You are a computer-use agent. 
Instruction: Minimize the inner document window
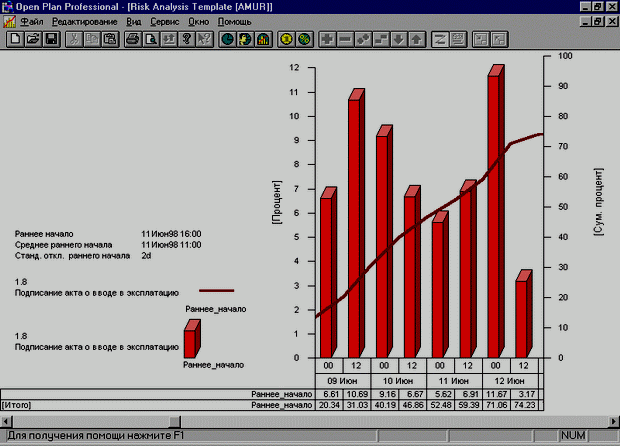click(x=586, y=21)
